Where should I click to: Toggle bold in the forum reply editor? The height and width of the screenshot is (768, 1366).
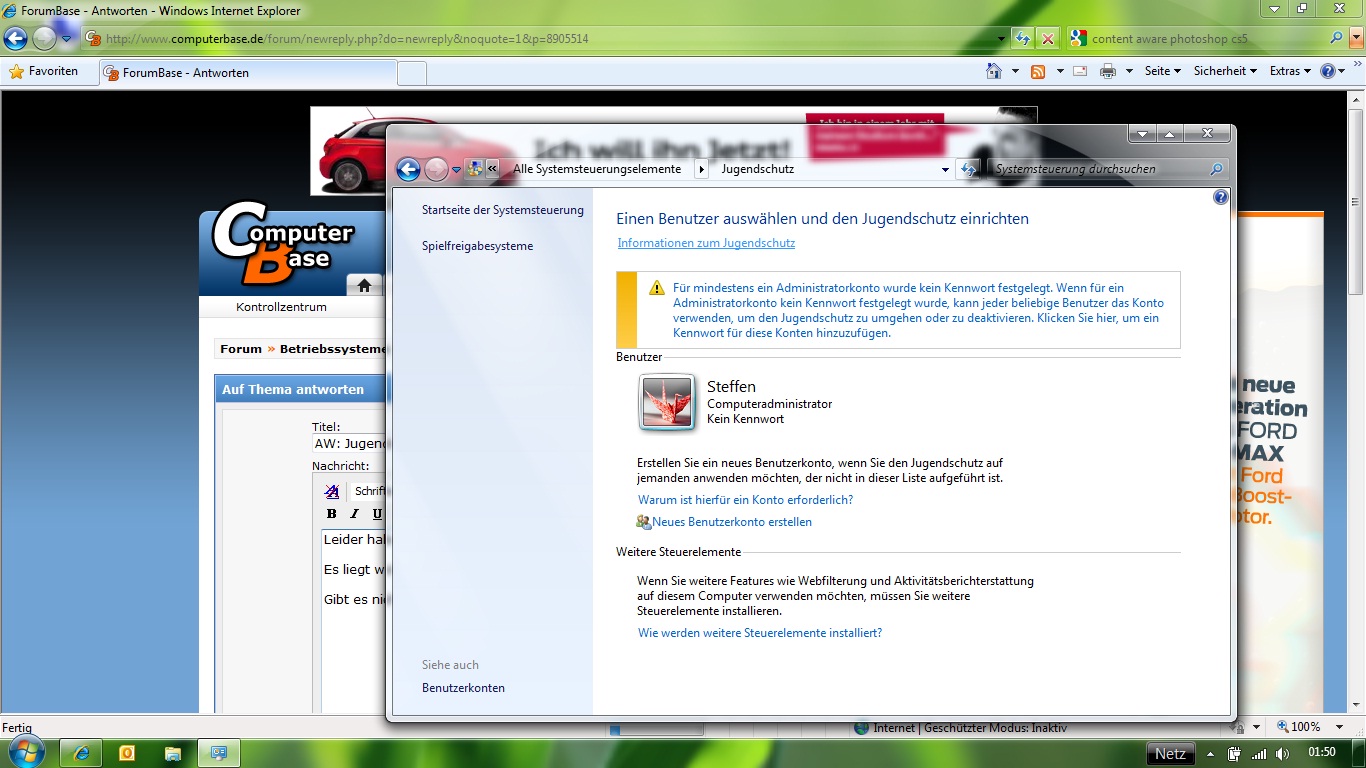point(332,514)
